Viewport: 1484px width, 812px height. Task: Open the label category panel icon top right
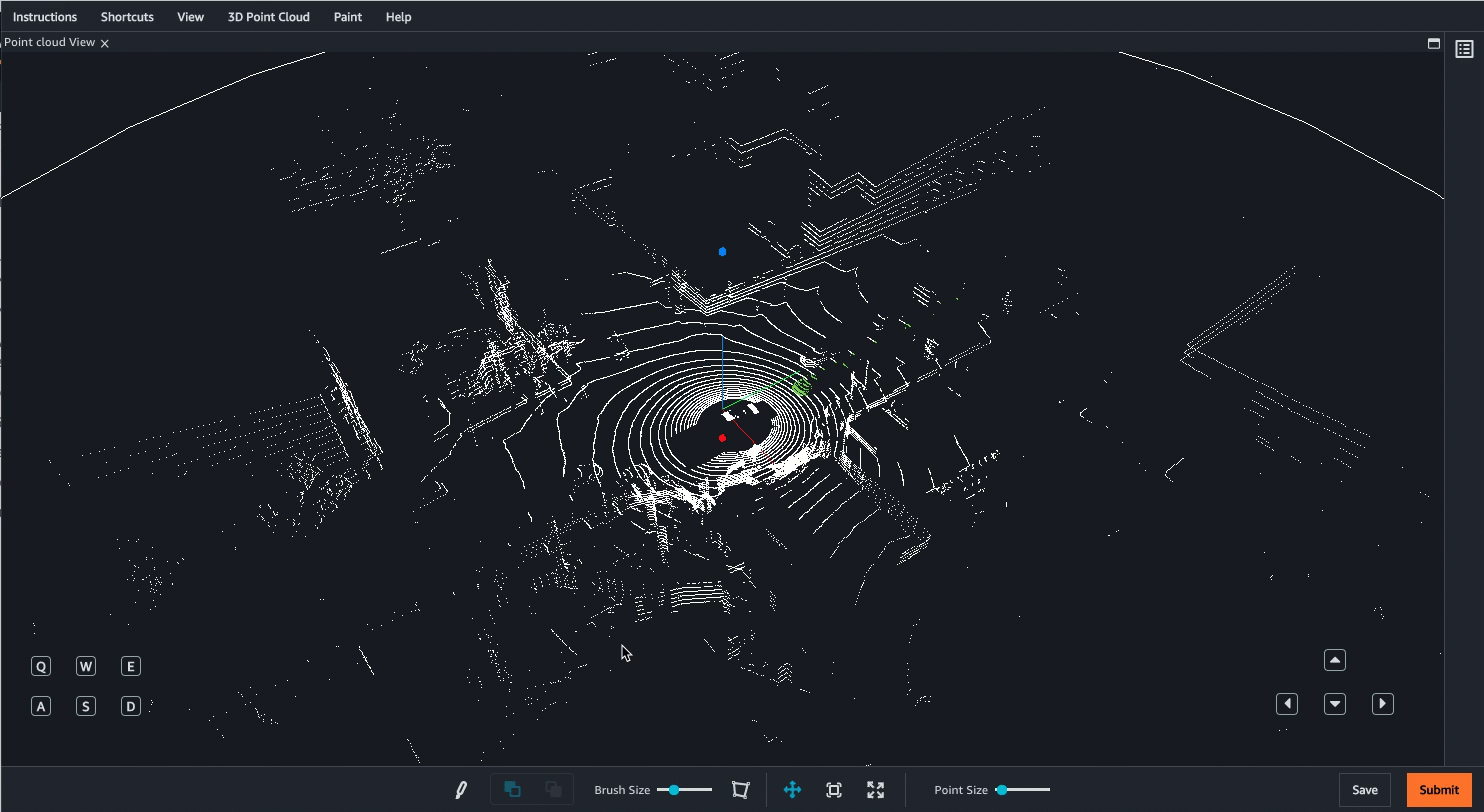1464,48
